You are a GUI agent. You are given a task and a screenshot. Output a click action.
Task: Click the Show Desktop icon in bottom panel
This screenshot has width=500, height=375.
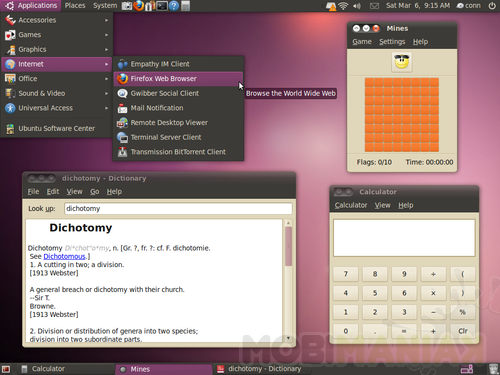pos(6,369)
